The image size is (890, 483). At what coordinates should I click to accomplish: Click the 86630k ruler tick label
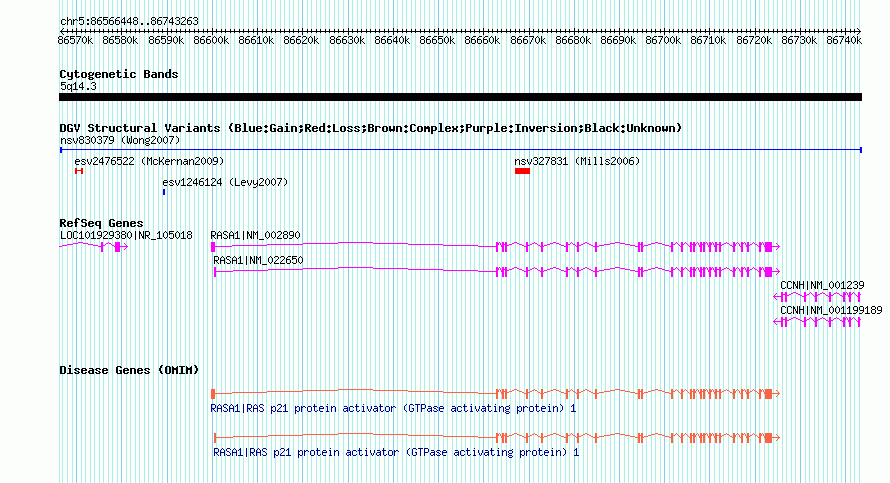[347, 41]
